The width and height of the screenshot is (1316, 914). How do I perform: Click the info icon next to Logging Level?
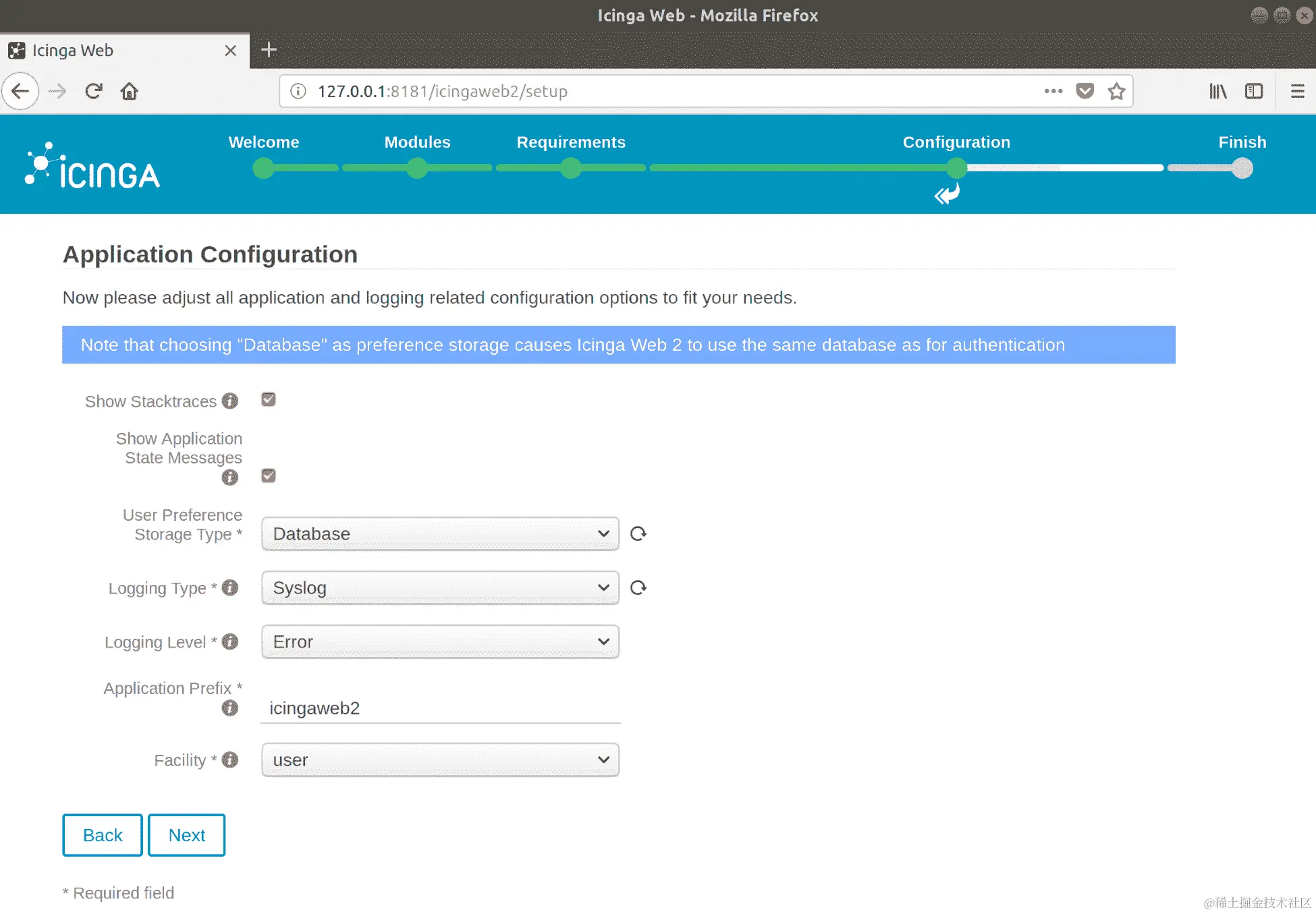tap(230, 641)
